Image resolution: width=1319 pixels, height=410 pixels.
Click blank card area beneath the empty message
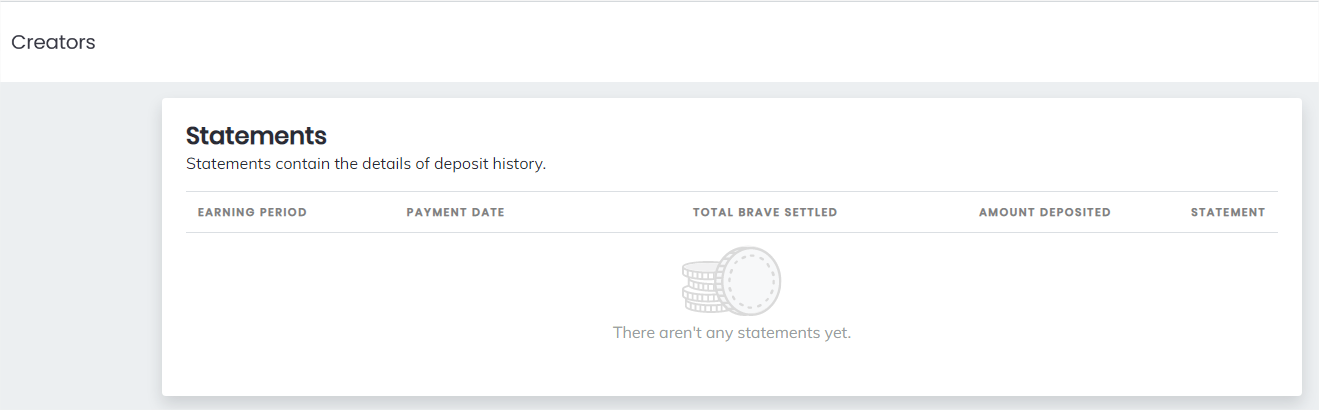731,370
